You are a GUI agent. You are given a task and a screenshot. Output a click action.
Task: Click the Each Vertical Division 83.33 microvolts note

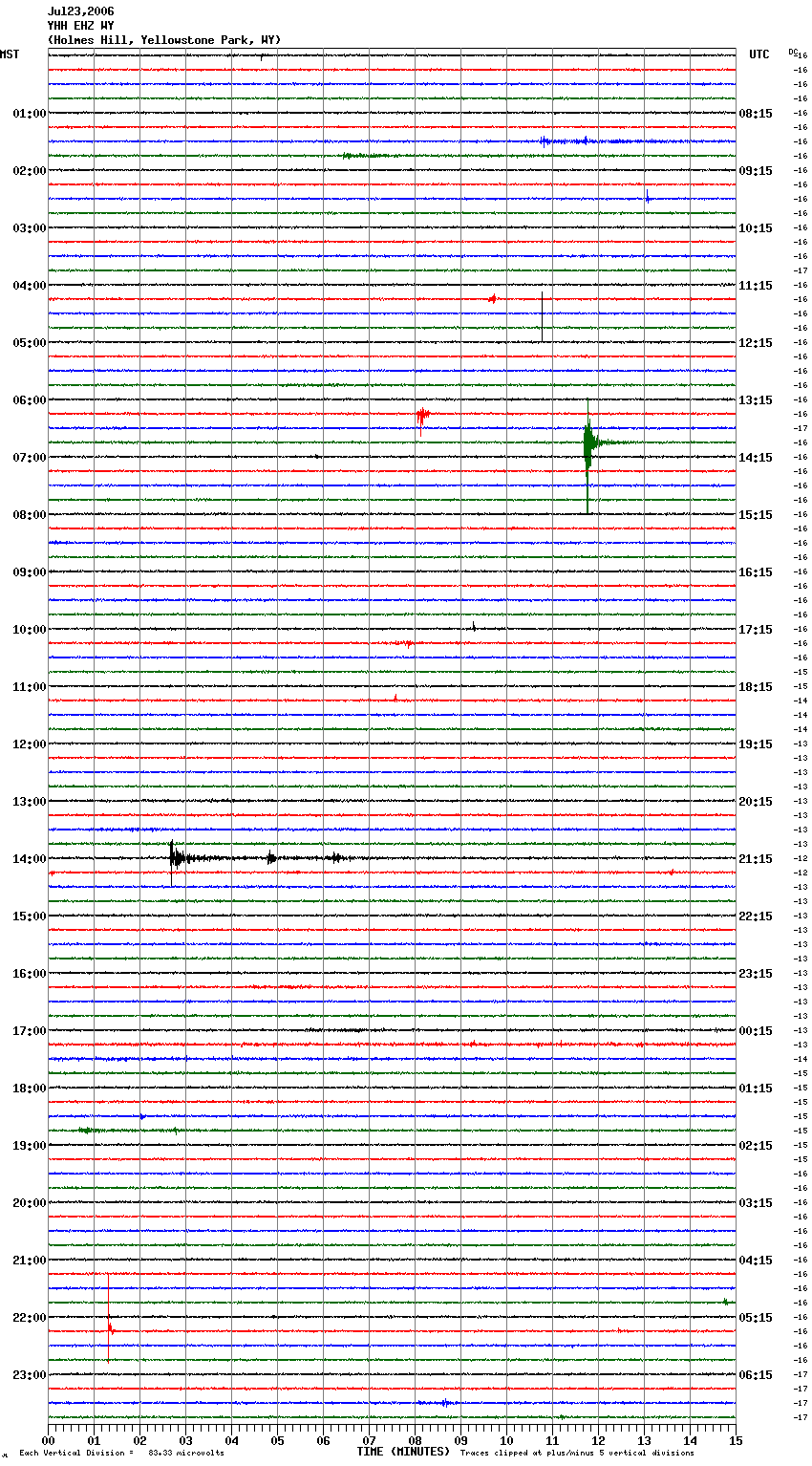point(121,1454)
